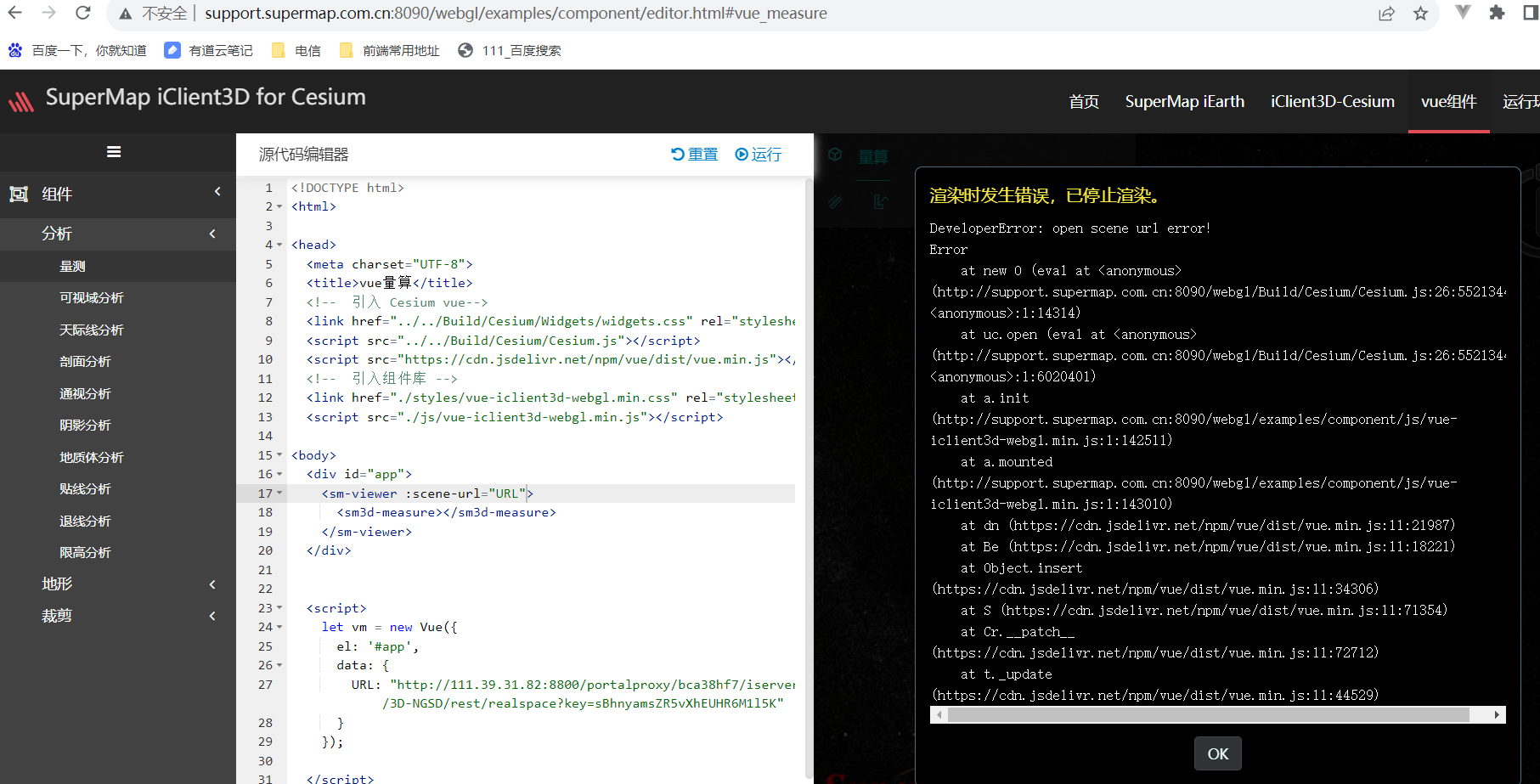Click the browser address bar URL
The width and height of the screenshot is (1540, 784).
coord(516,14)
